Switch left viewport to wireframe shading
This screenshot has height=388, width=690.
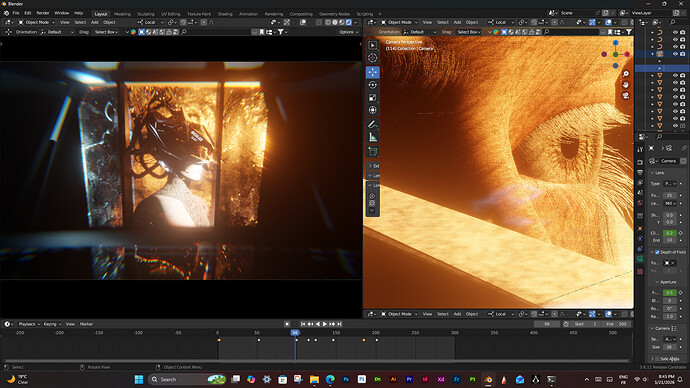(x=328, y=22)
